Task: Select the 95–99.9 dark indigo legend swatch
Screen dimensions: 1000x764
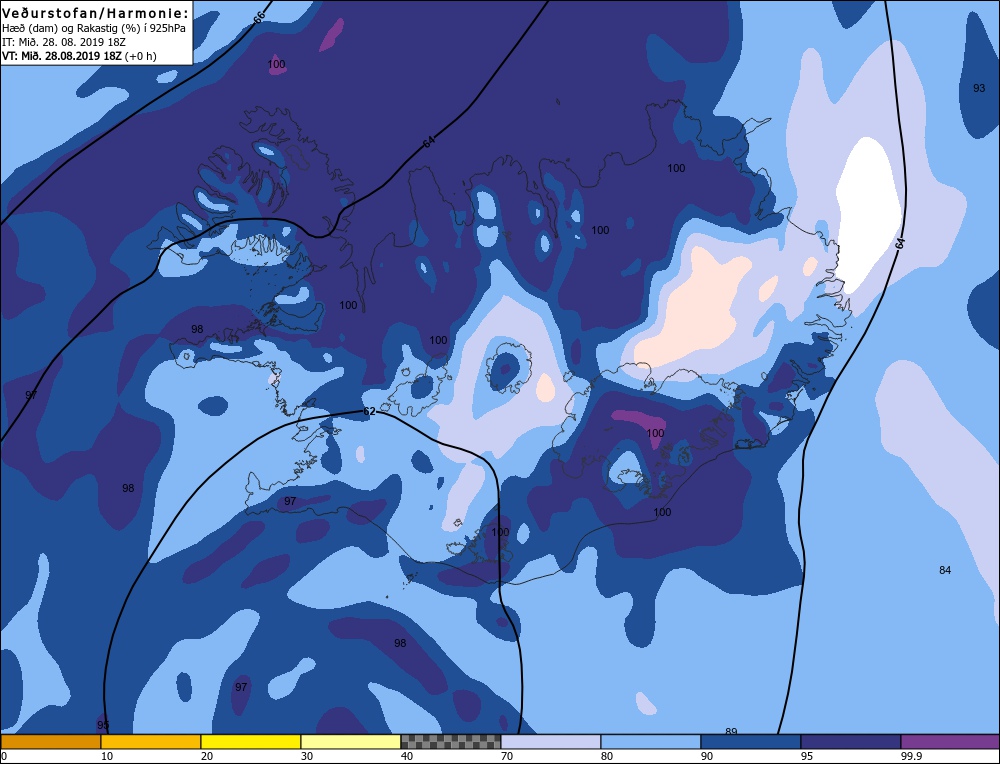Action: 851,742
